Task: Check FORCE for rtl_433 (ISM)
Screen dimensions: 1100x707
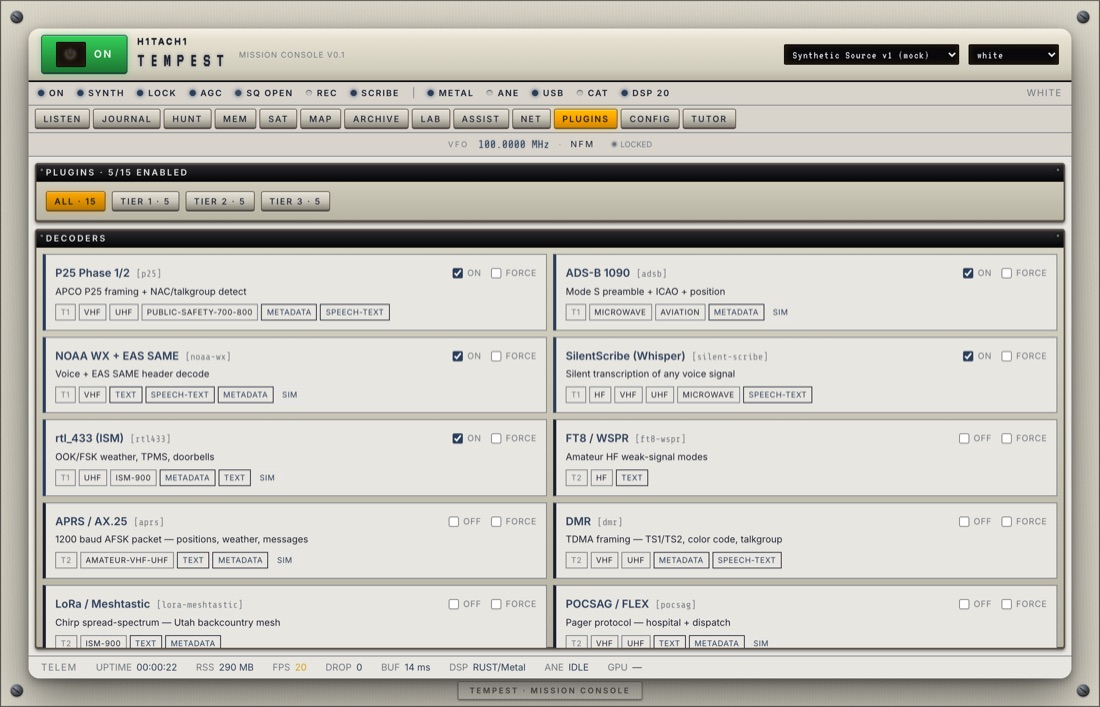Action: (496, 438)
